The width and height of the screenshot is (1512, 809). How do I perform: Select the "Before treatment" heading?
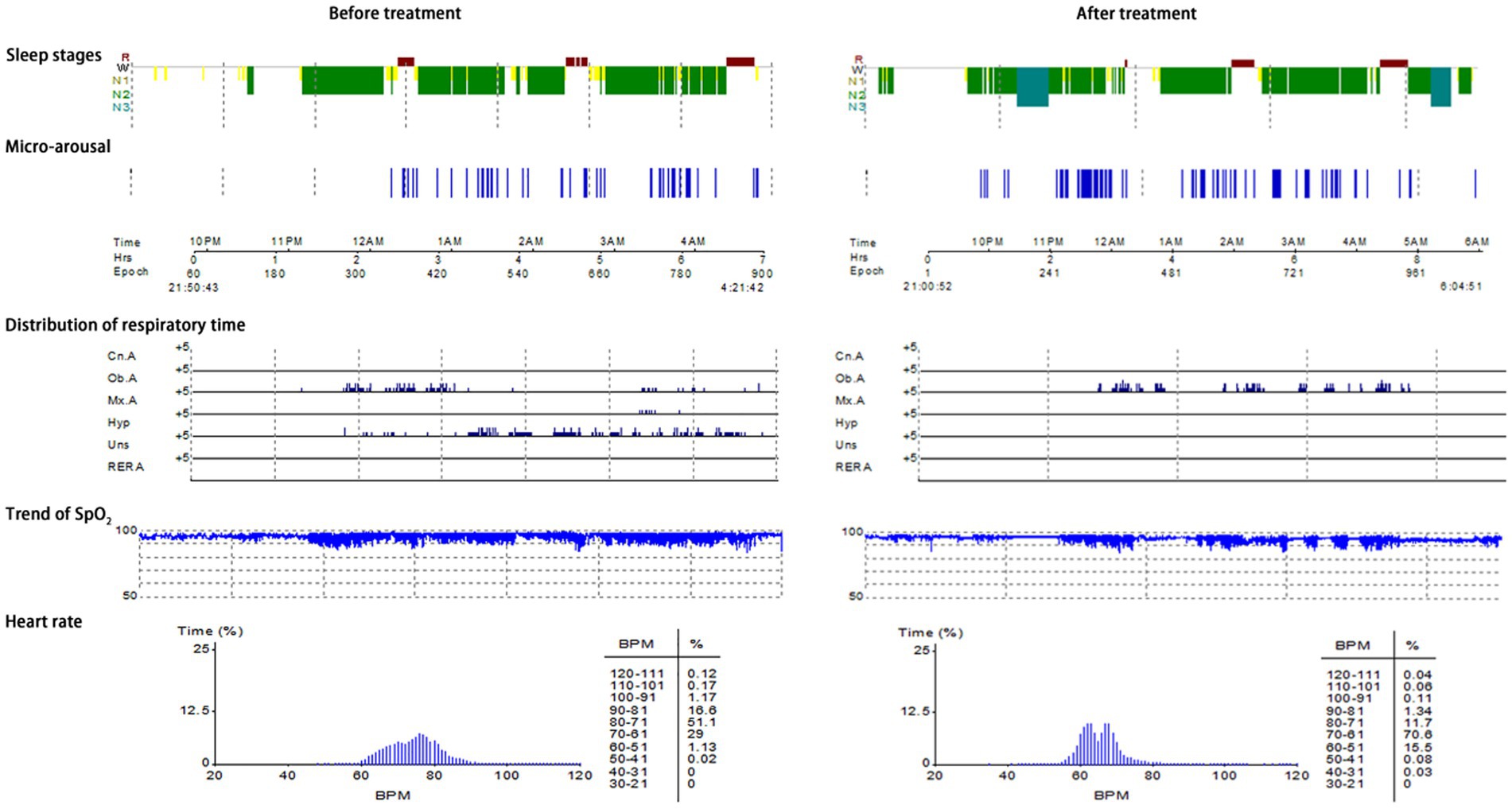click(395, 14)
